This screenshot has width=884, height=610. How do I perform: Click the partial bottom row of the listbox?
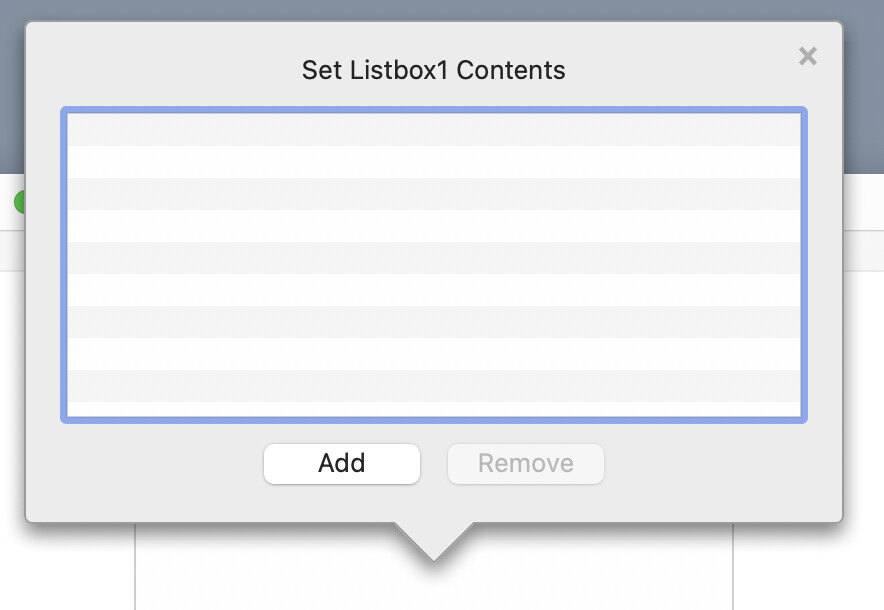[x=434, y=409]
